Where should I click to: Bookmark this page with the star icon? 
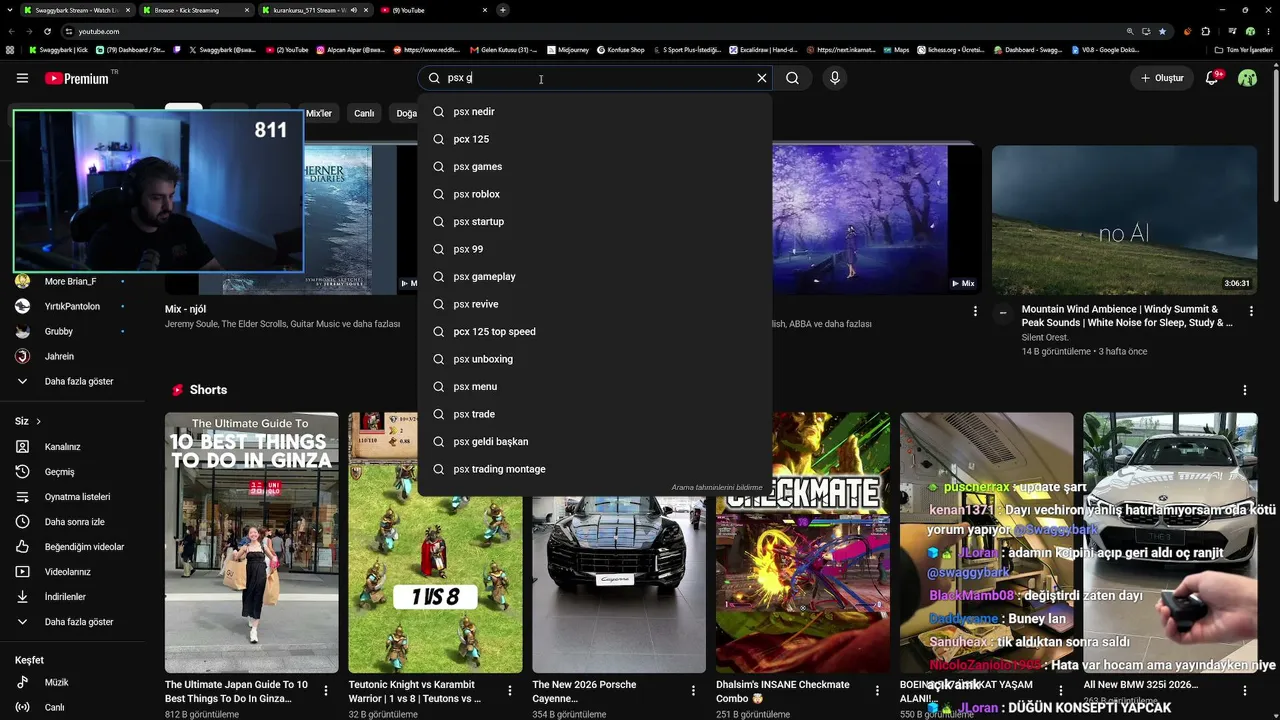[x=1162, y=31]
